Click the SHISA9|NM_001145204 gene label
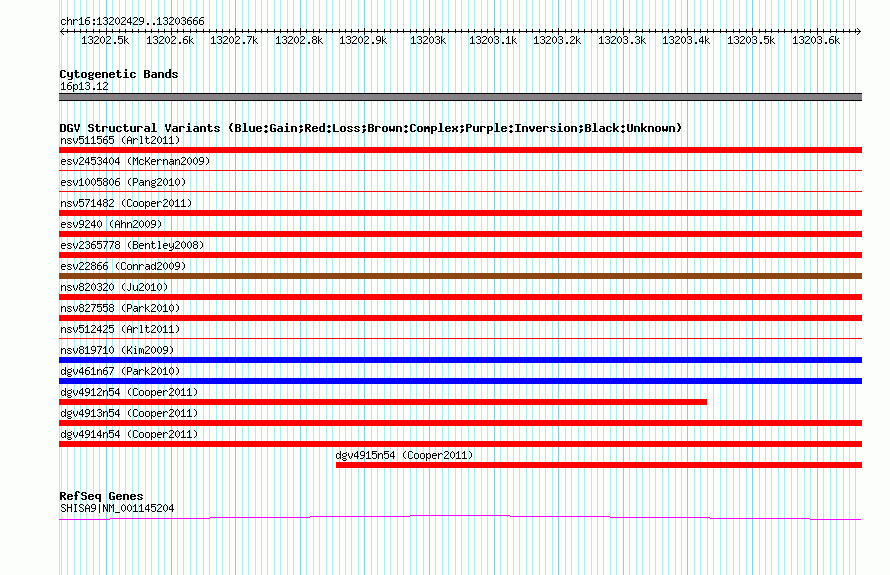This screenshot has height=575, width=890. click(x=117, y=509)
